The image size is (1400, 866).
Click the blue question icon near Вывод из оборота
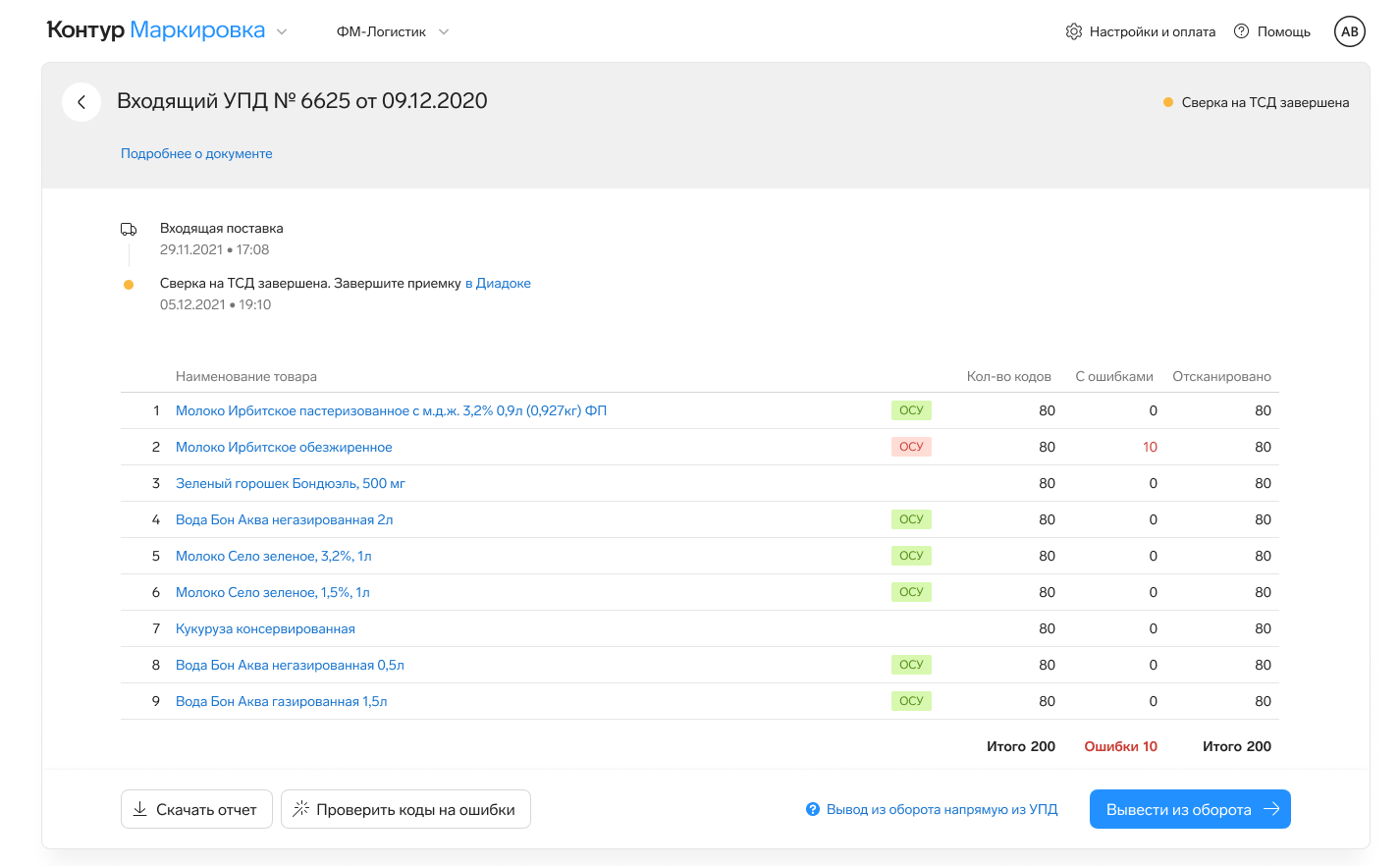click(812, 809)
